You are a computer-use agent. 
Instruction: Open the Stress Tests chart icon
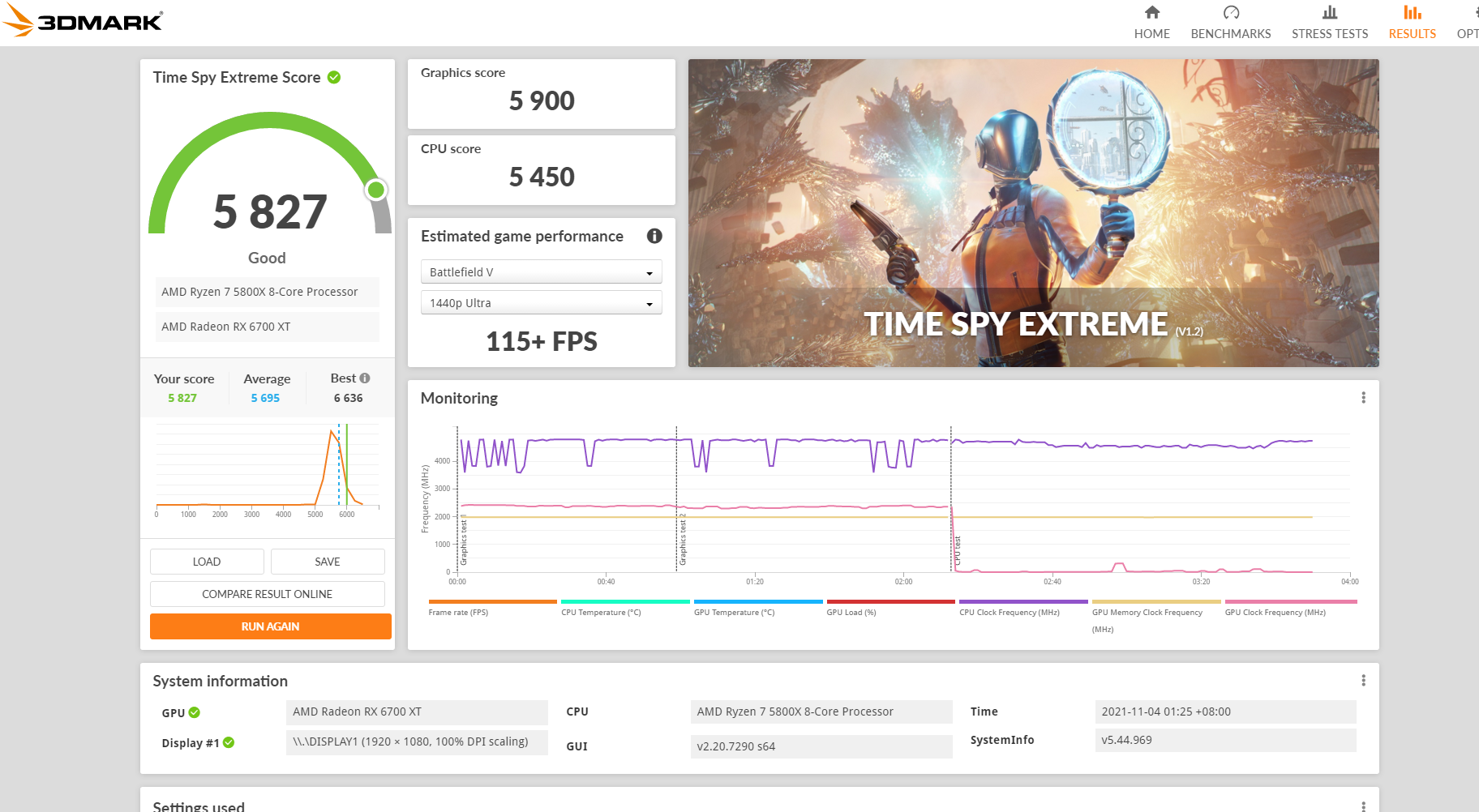[x=1330, y=13]
